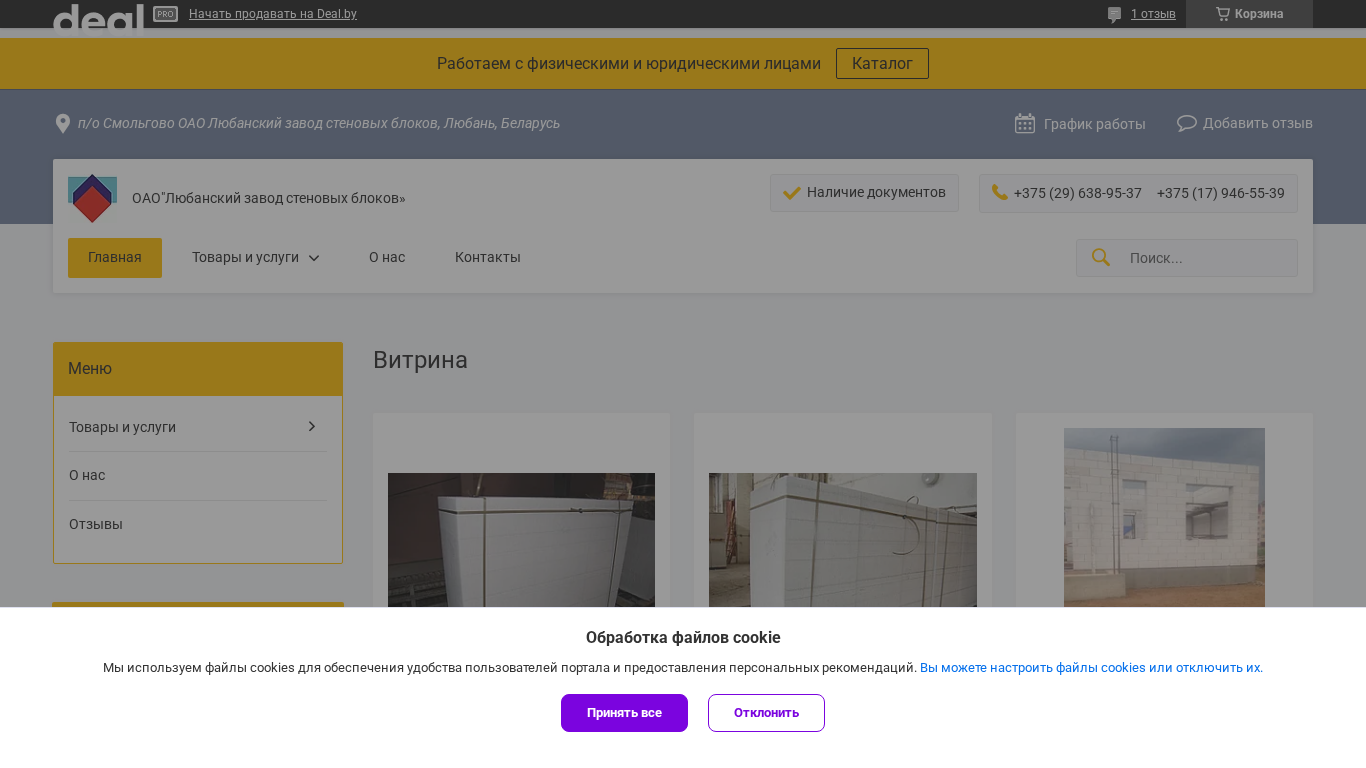Click the search magnifier icon
This screenshot has height=768, width=1366.
point(1101,257)
